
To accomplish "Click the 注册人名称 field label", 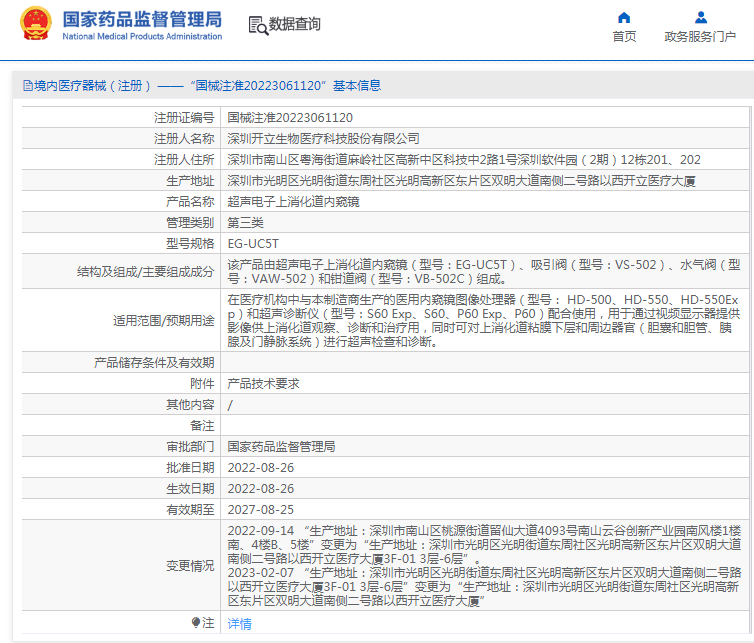I will pyautogui.click(x=184, y=139).
